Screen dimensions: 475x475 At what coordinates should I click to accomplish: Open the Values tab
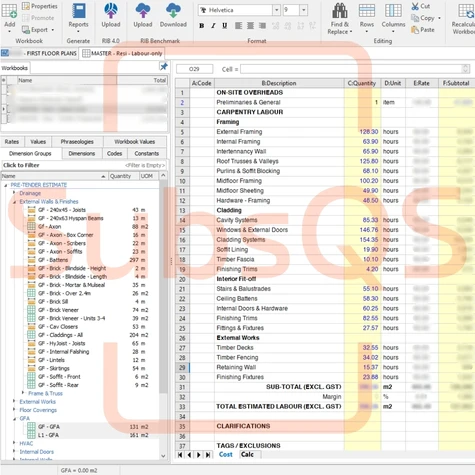pos(38,142)
